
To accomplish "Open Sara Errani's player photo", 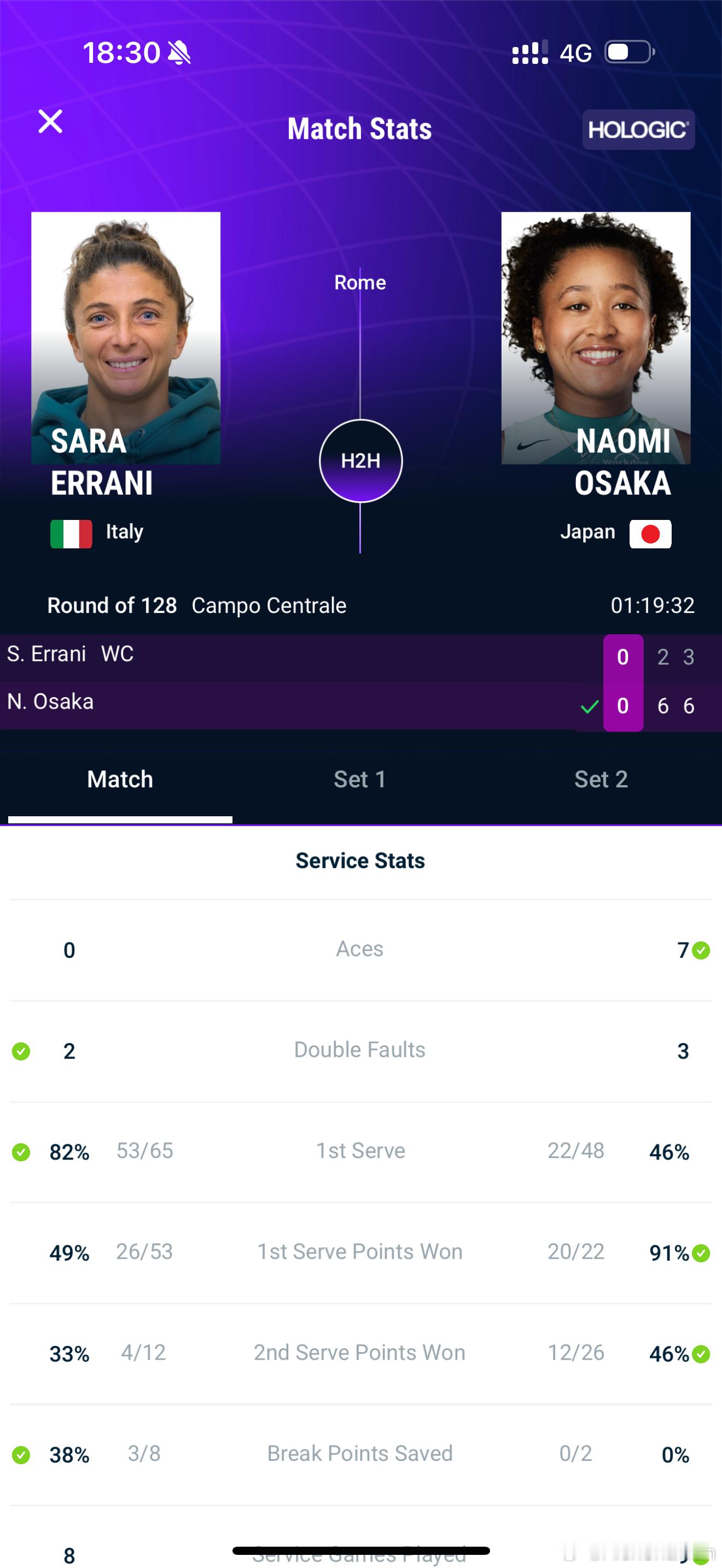I will (x=125, y=338).
